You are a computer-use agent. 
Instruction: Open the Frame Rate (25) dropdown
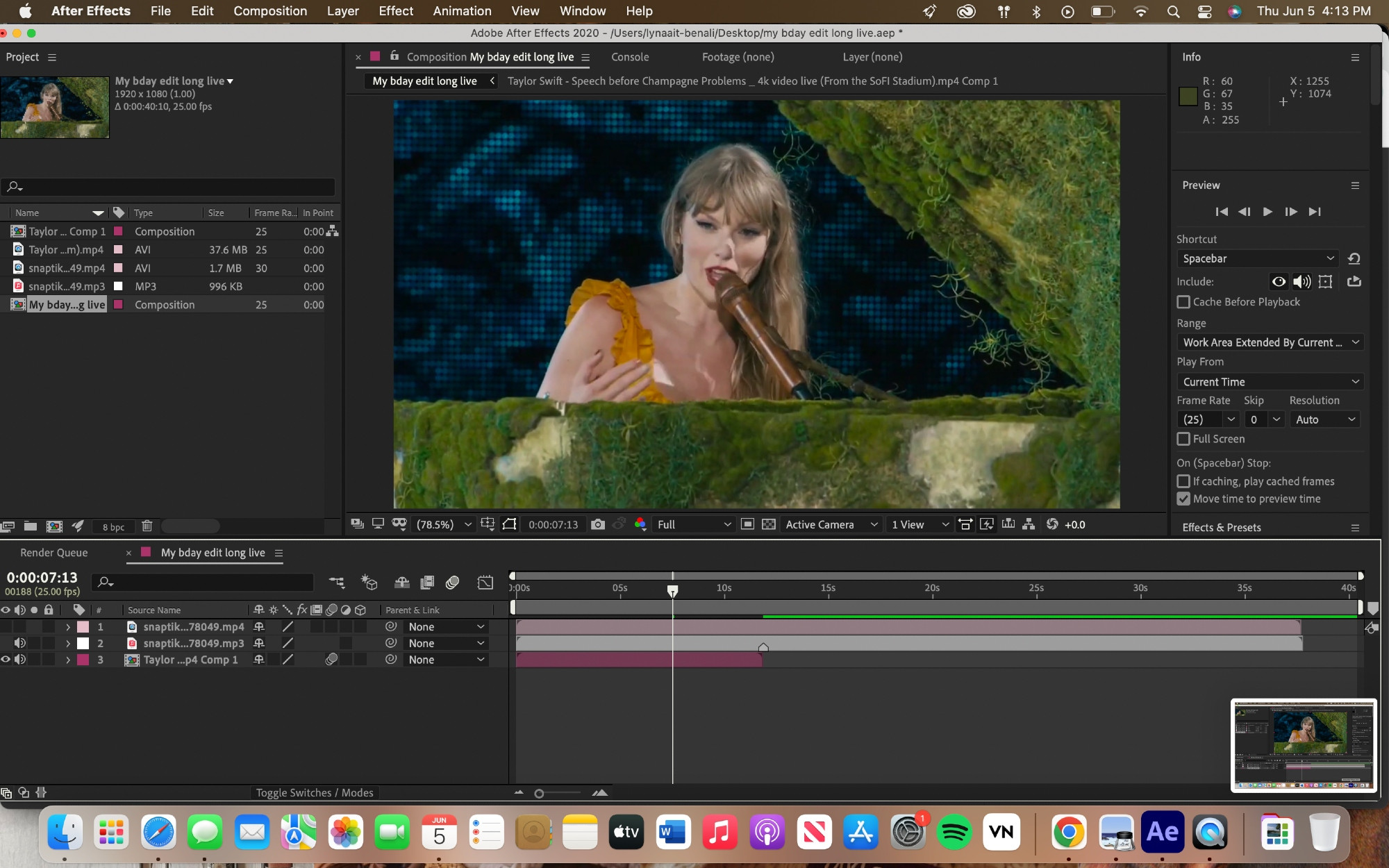click(1208, 419)
